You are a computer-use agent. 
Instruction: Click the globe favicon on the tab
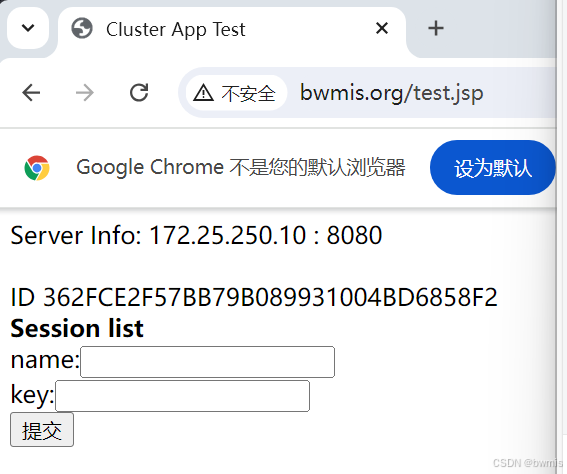click(82, 28)
